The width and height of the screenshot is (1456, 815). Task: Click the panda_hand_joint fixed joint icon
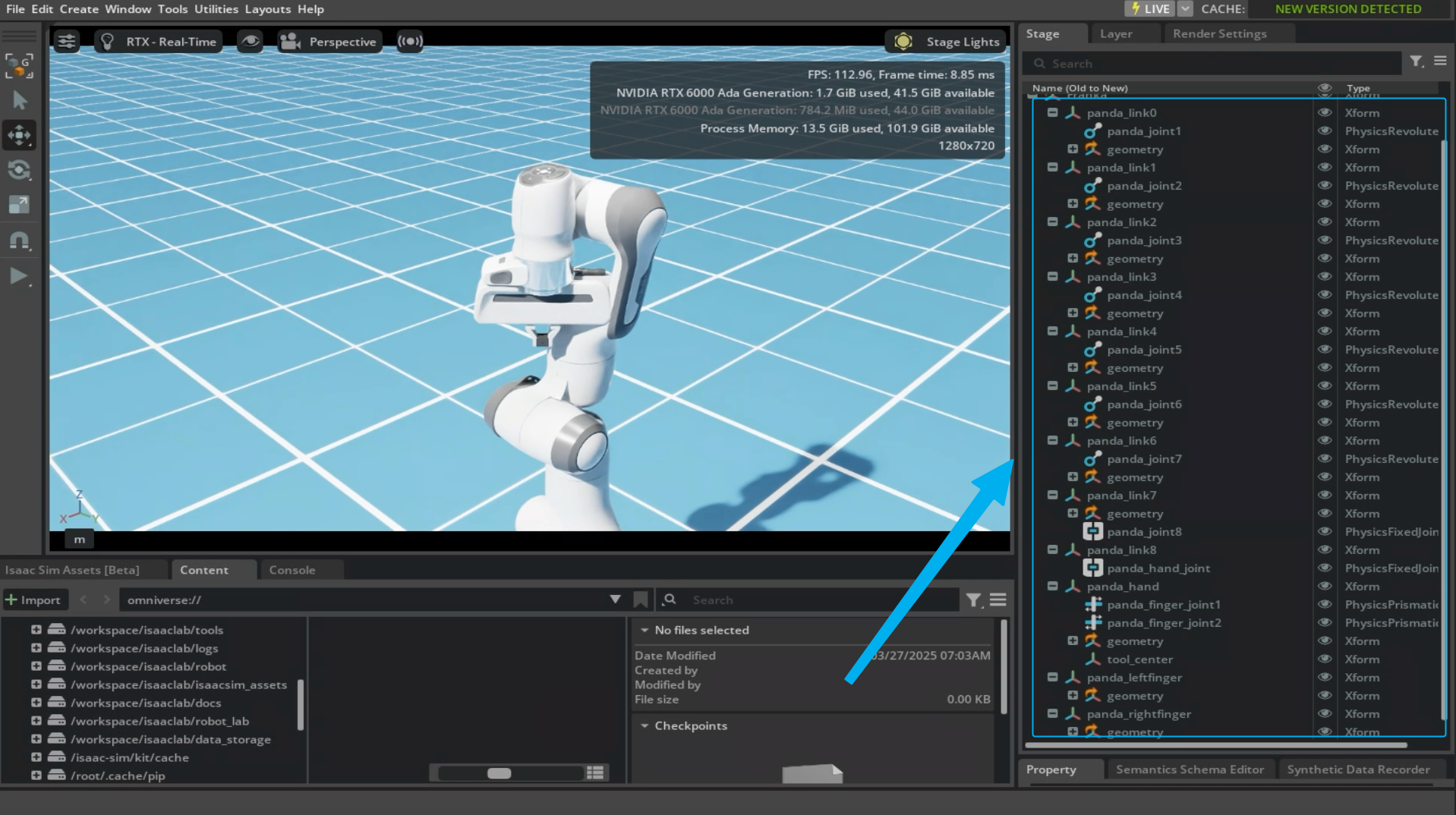coord(1093,568)
